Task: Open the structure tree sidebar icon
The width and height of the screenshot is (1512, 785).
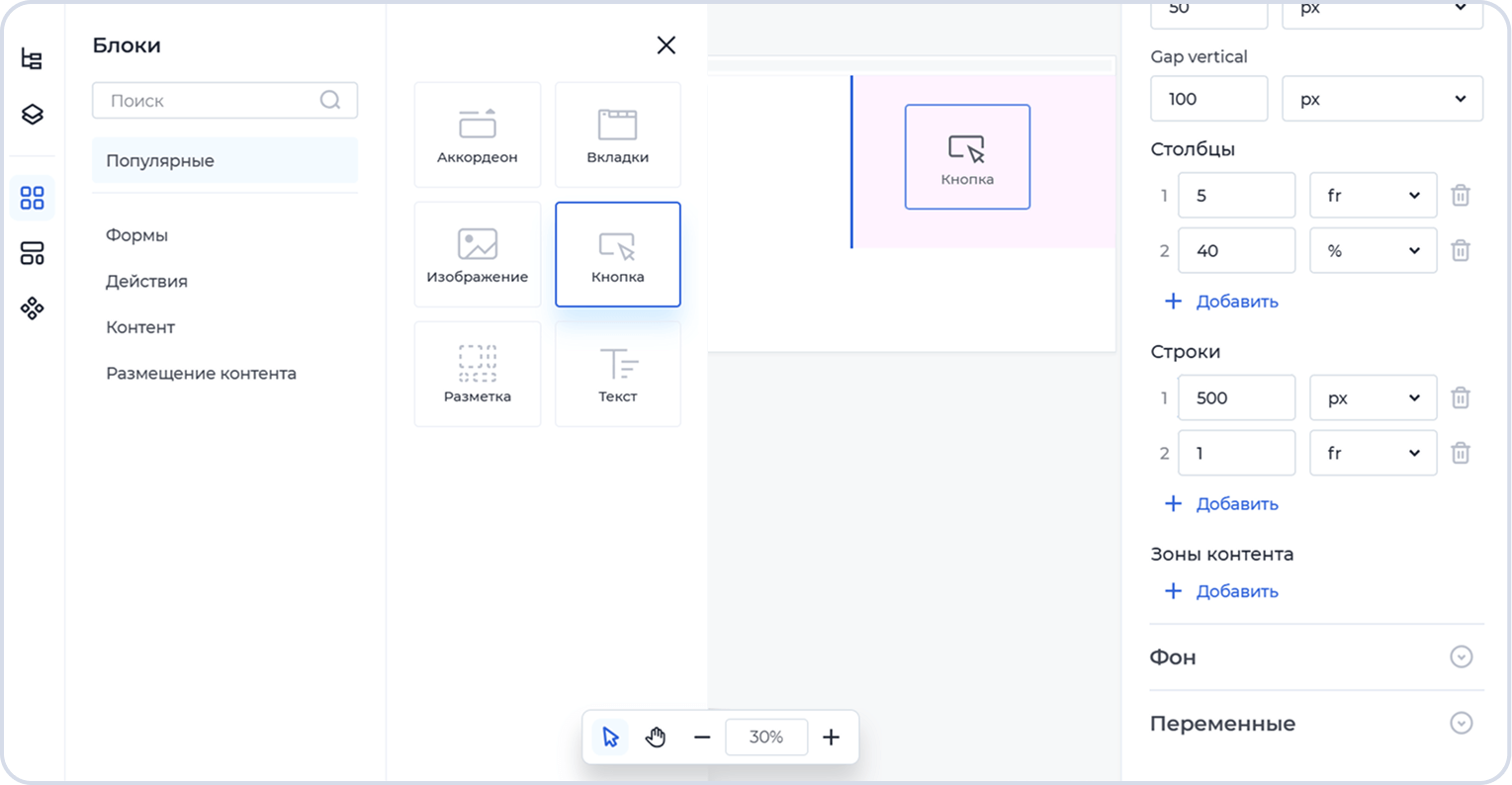Action: click(x=32, y=58)
